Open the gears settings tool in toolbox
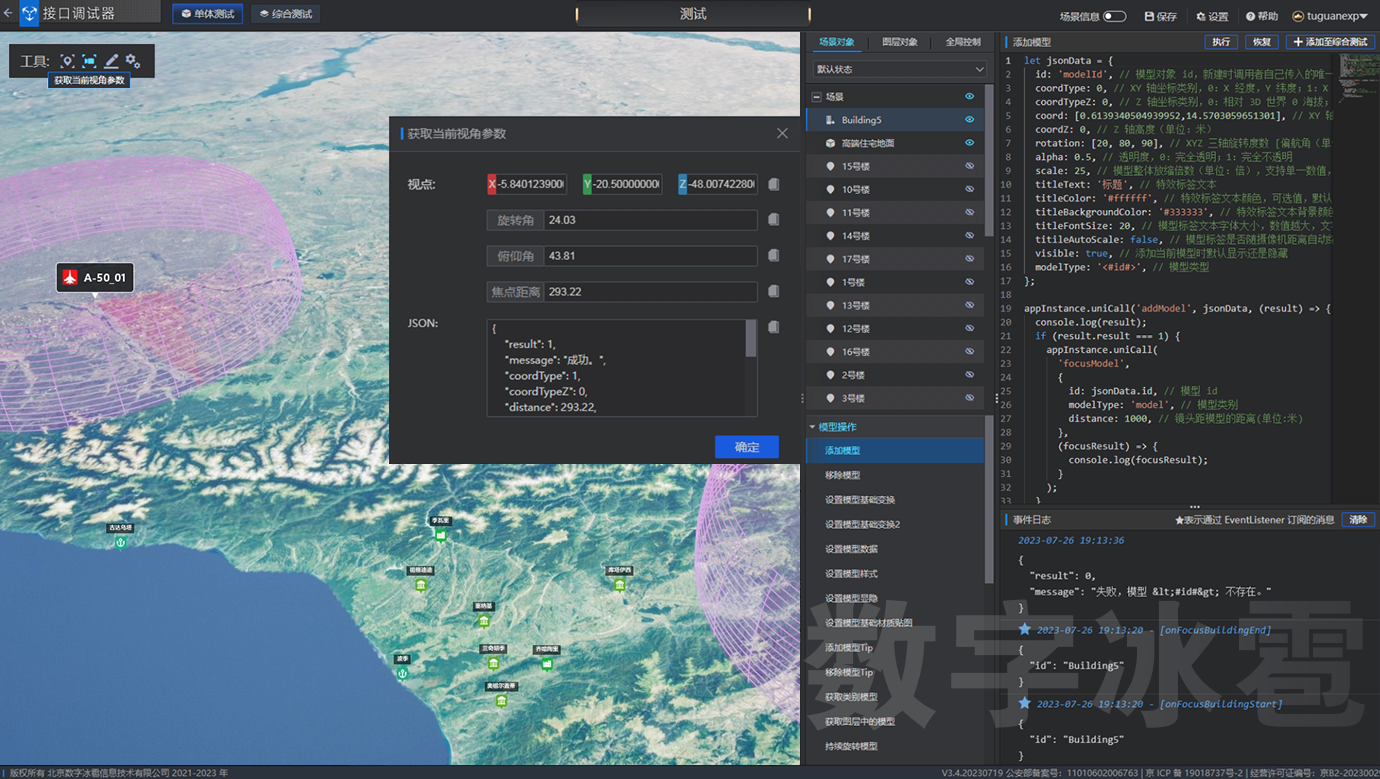Viewport: 1380px width, 779px height. [x=132, y=61]
